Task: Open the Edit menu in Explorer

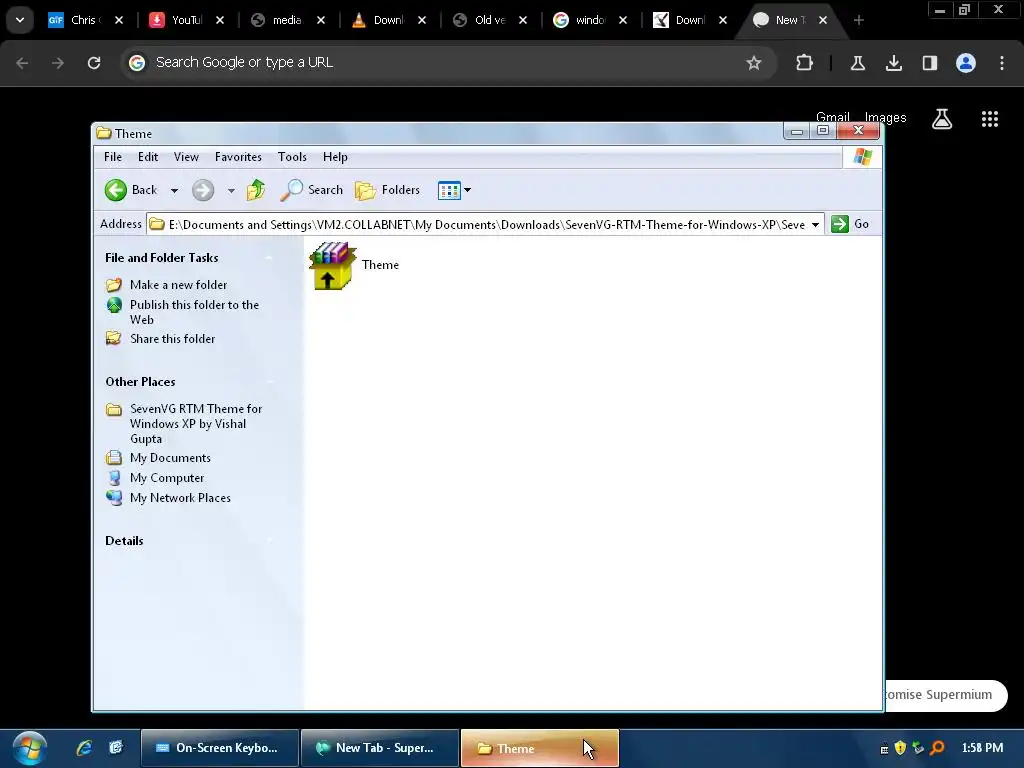Action: tap(148, 157)
